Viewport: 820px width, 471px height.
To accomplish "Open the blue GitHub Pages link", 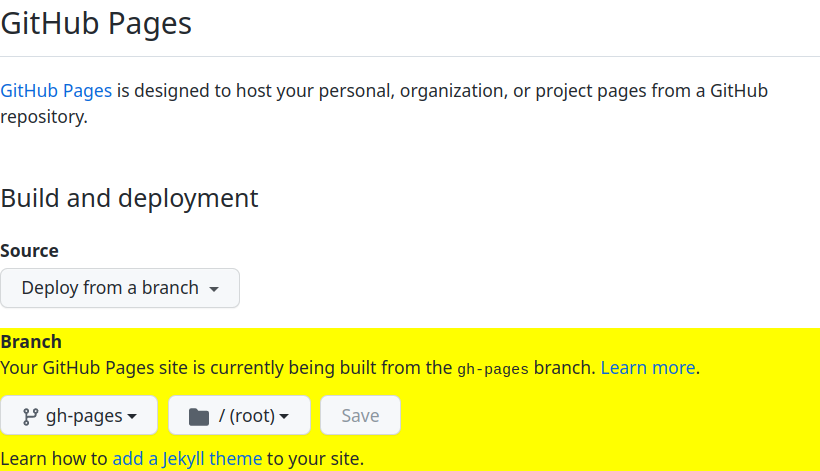I will (x=56, y=91).
